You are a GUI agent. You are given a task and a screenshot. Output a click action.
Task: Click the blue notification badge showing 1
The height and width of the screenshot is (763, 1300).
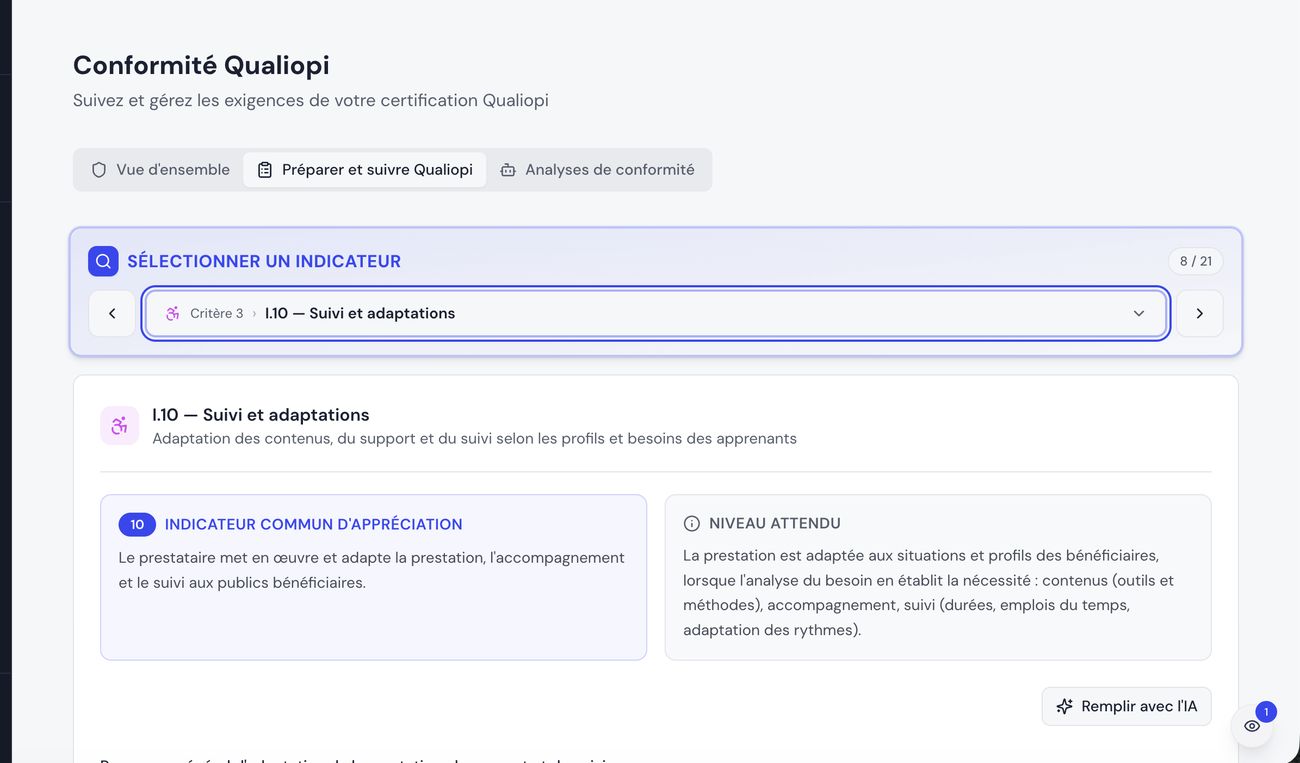[x=1266, y=712]
